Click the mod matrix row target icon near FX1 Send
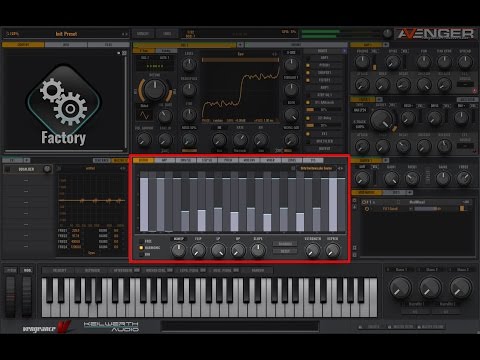 pyautogui.click(x=367, y=209)
